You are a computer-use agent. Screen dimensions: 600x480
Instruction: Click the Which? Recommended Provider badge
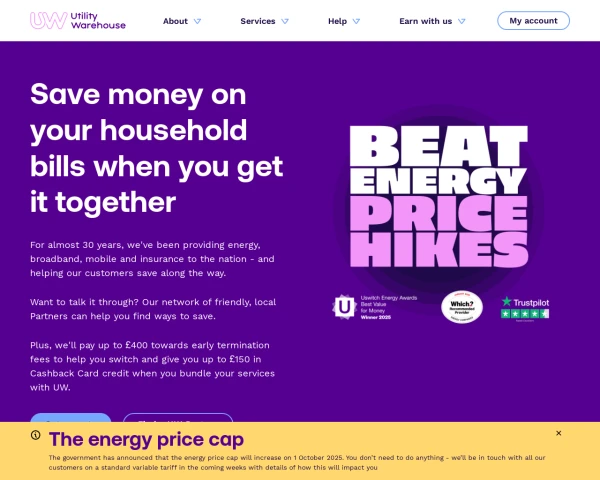pyautogui.click(x=462, y=307)
